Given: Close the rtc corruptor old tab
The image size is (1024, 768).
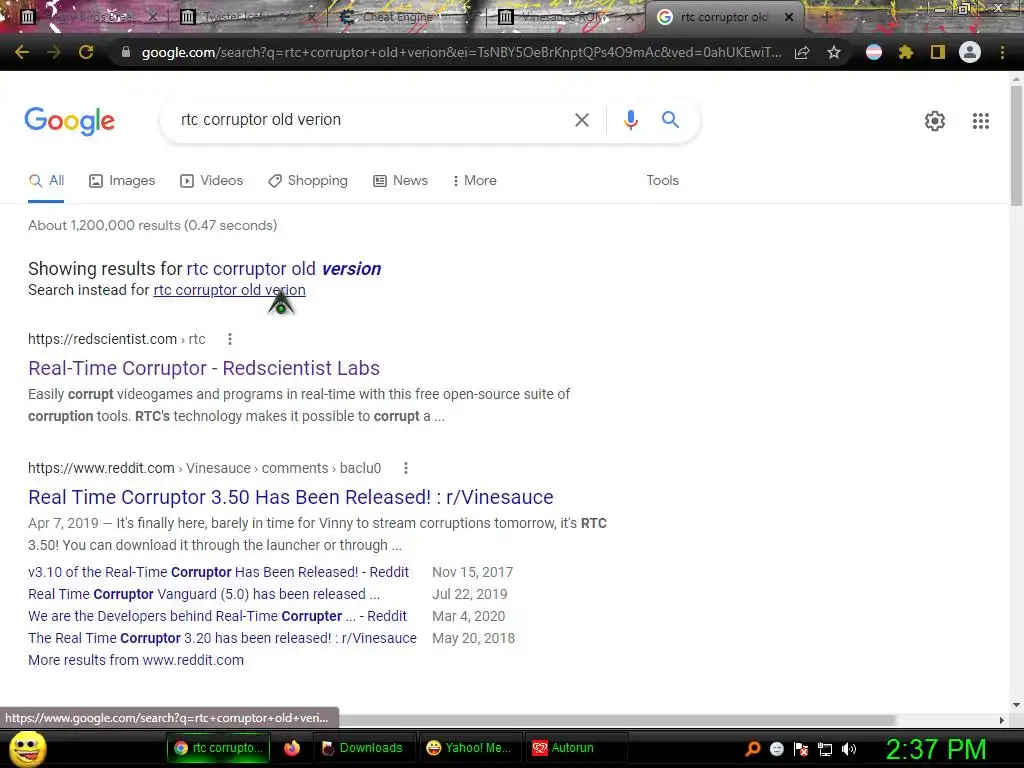Looking at the screenshot, I should click(x=788, y=17).
